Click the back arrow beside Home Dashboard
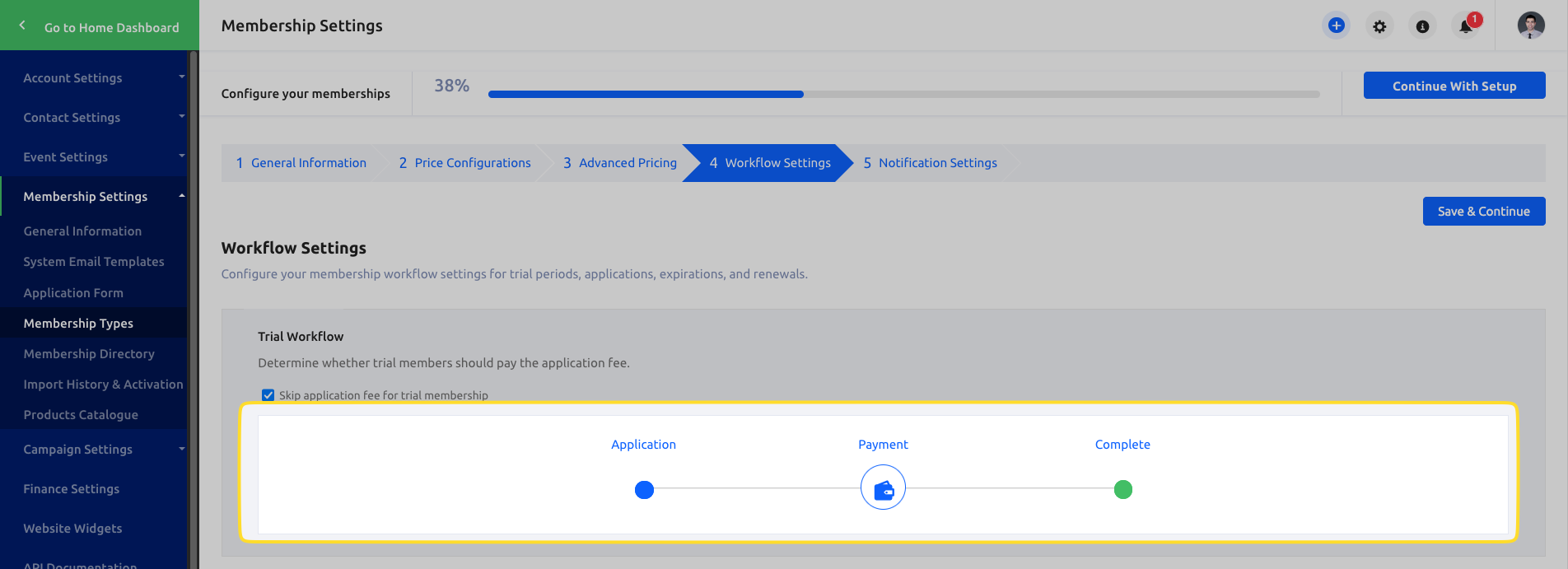This screenshot has height=569, width=1568. click(22, 26)
